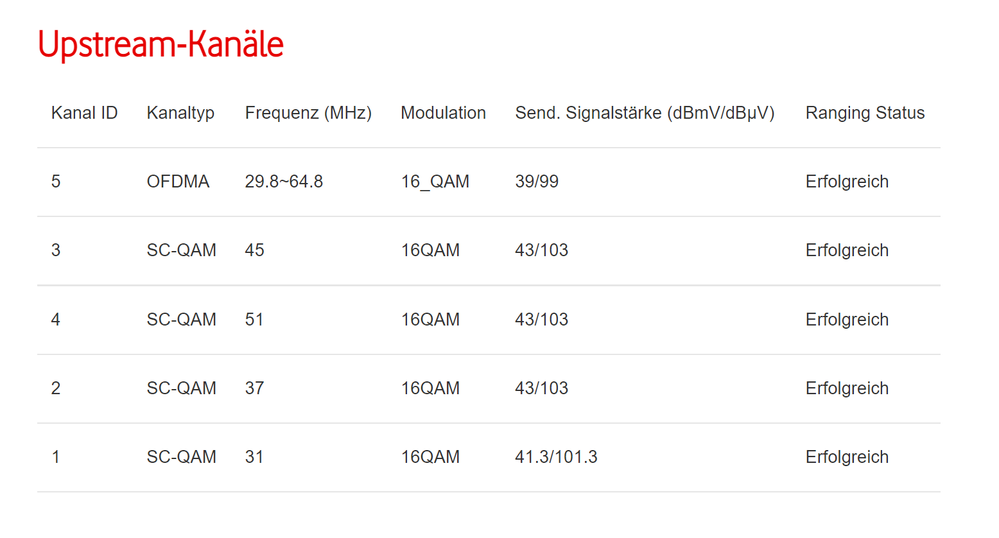
Task: Click the 29.8~64.8 frequency value
Action: [284, 182]
